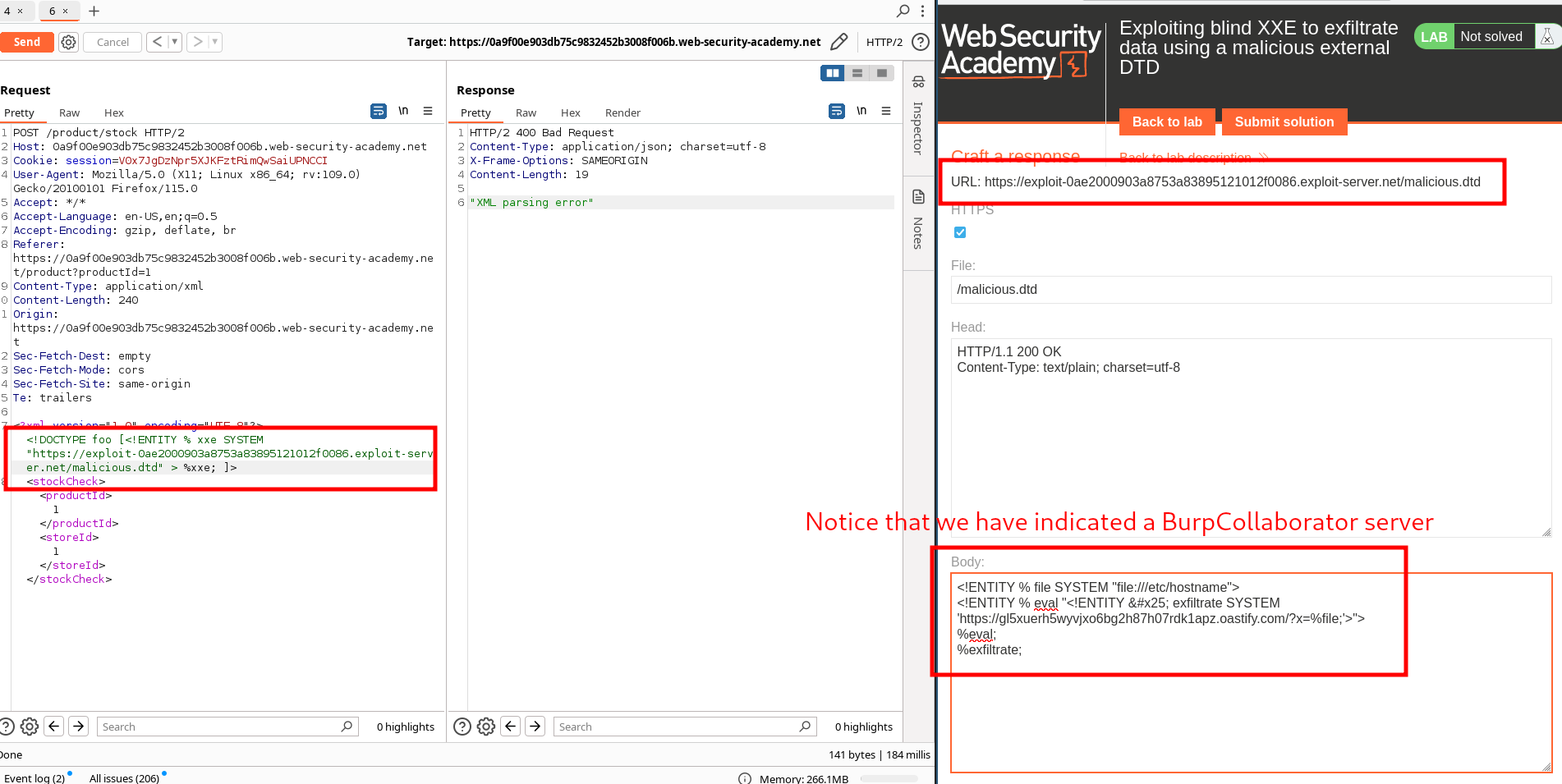Select Response Raw view tab

526,112
